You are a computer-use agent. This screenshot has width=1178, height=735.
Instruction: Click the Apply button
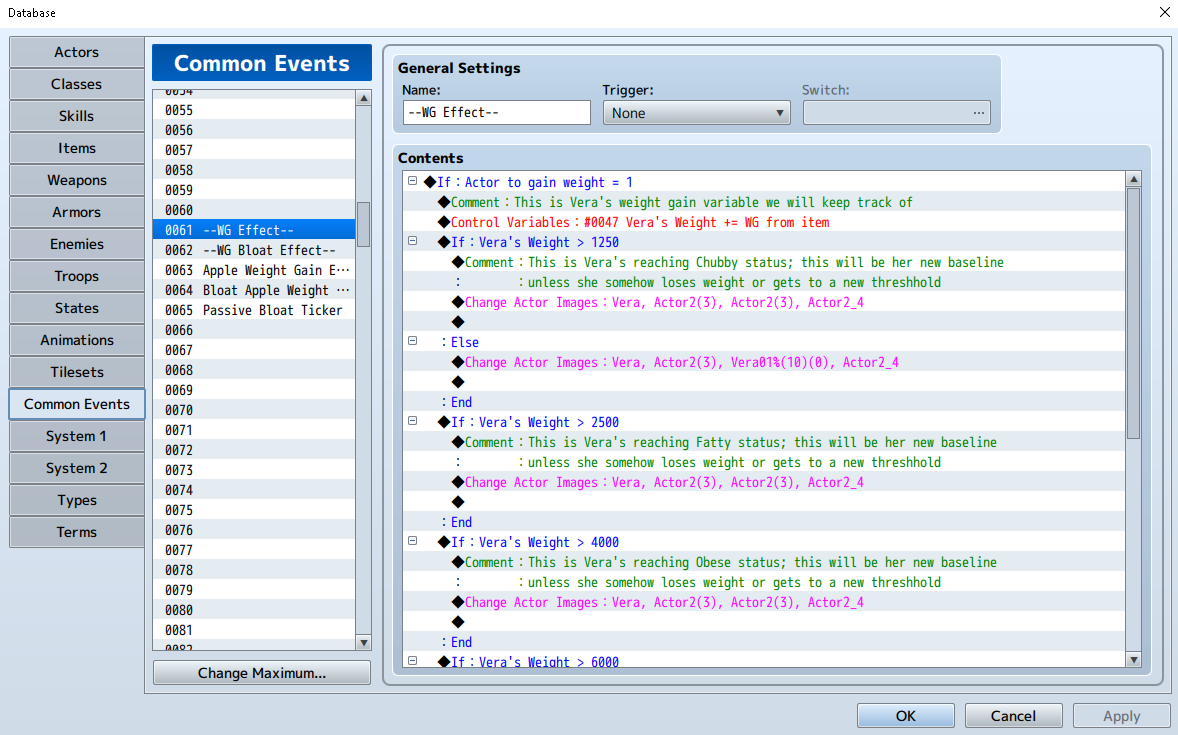coord(1122,715)
